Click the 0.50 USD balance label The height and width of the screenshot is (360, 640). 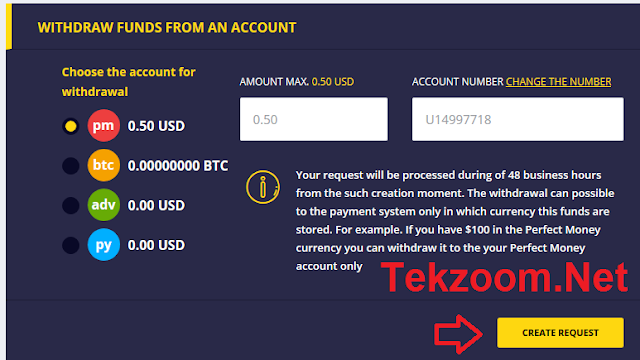(156, 126)
